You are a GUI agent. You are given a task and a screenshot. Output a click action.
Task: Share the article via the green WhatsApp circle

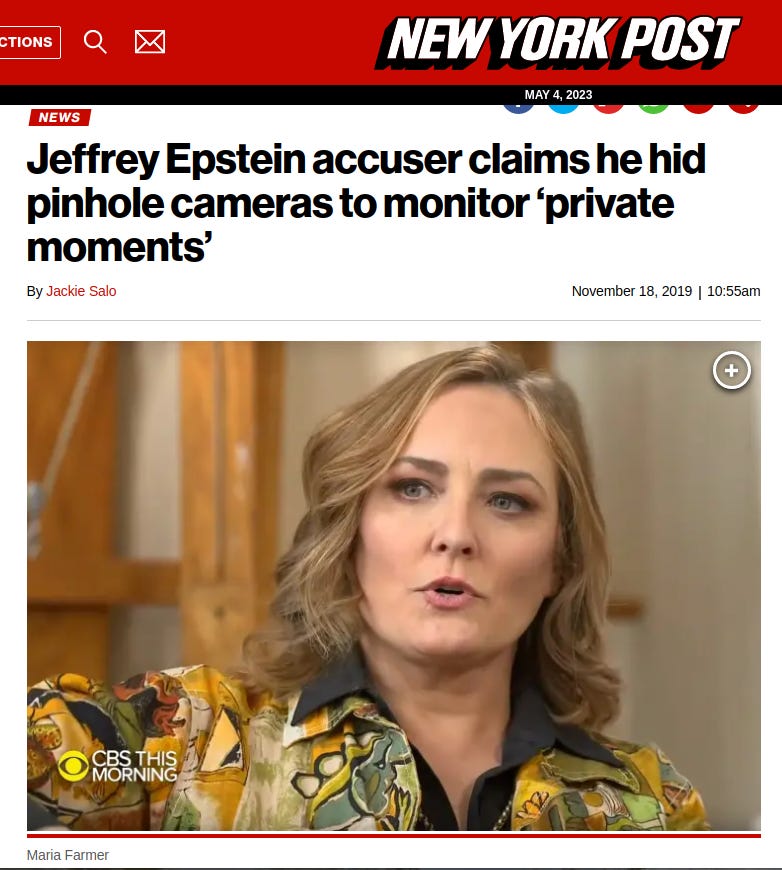coord(654,109)
